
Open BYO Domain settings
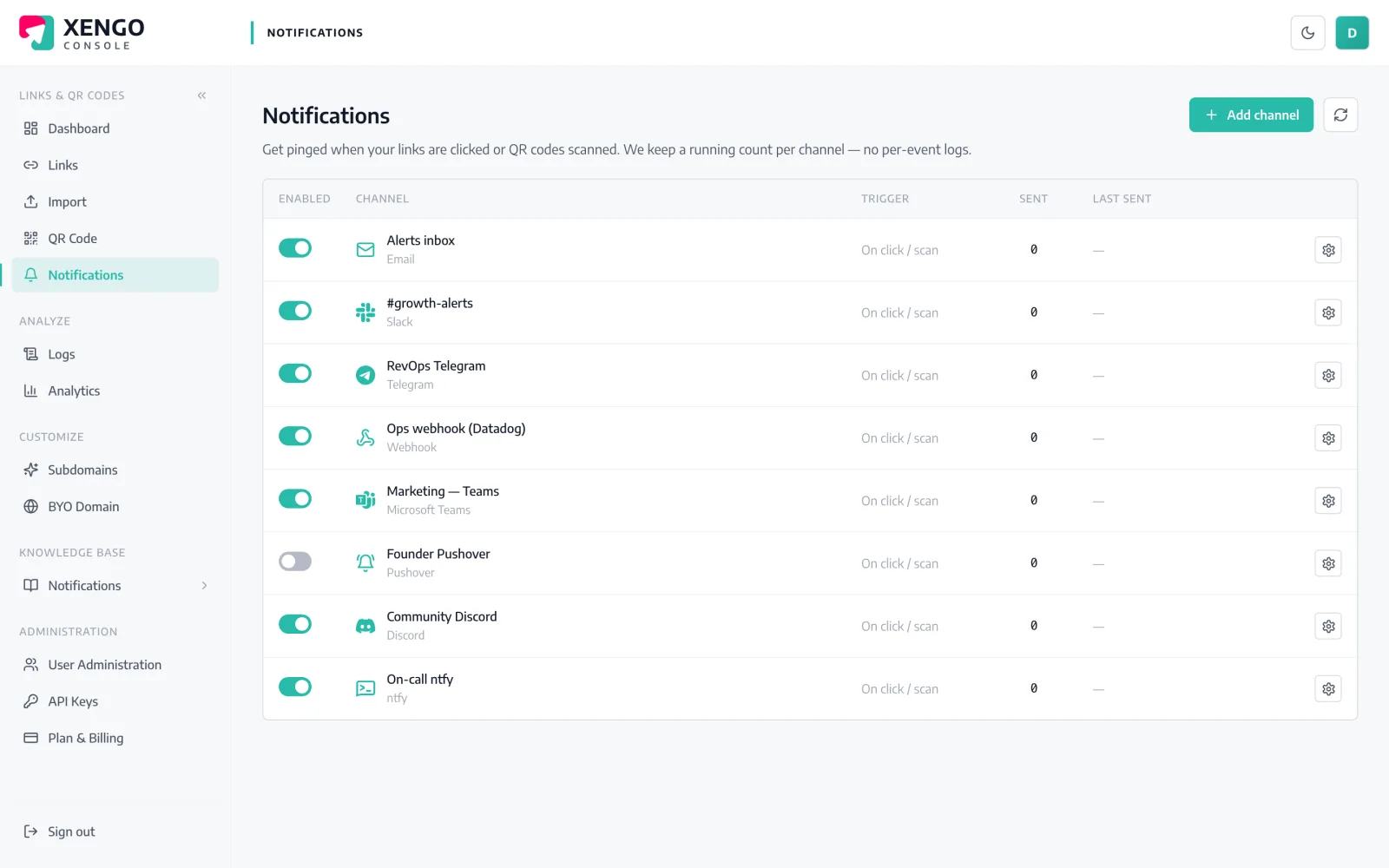(115, 506)
